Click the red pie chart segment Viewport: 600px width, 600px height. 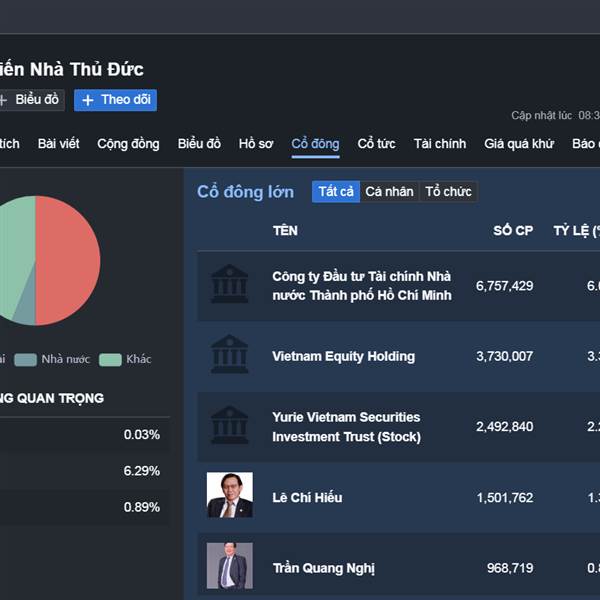pos(69,260)
